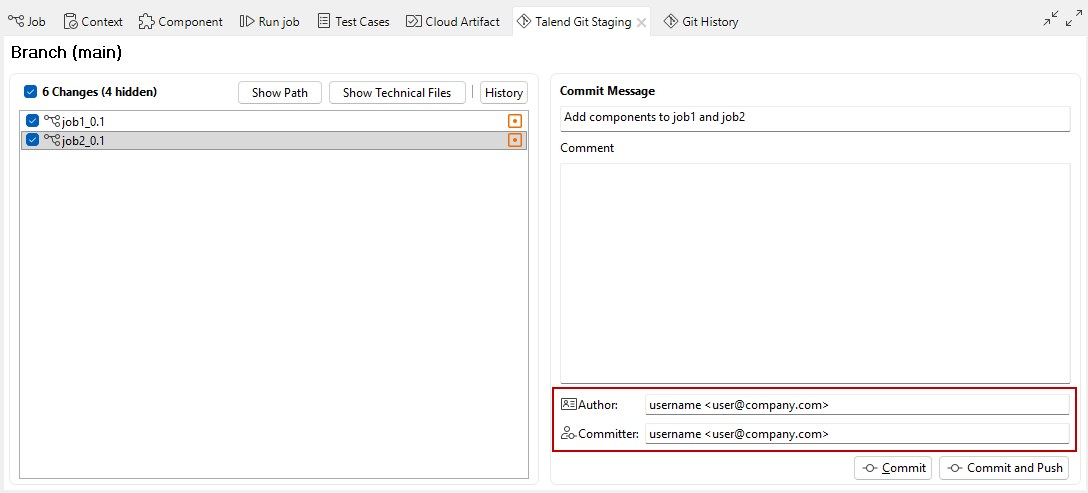Select the Component tab
The height and width of the screenshot is (493, 1088).
(180, 22)
